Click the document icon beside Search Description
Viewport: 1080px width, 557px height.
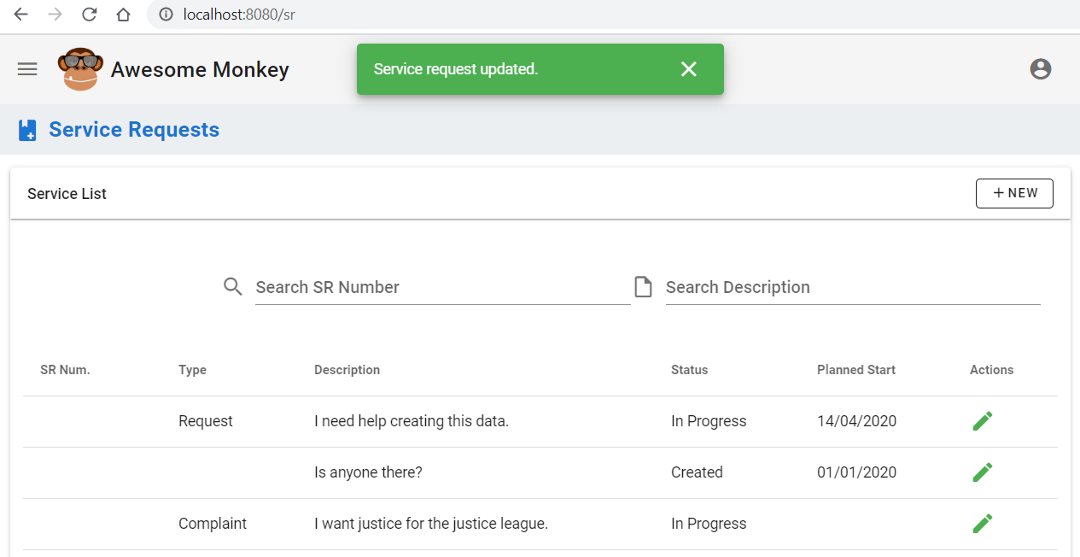643,286
